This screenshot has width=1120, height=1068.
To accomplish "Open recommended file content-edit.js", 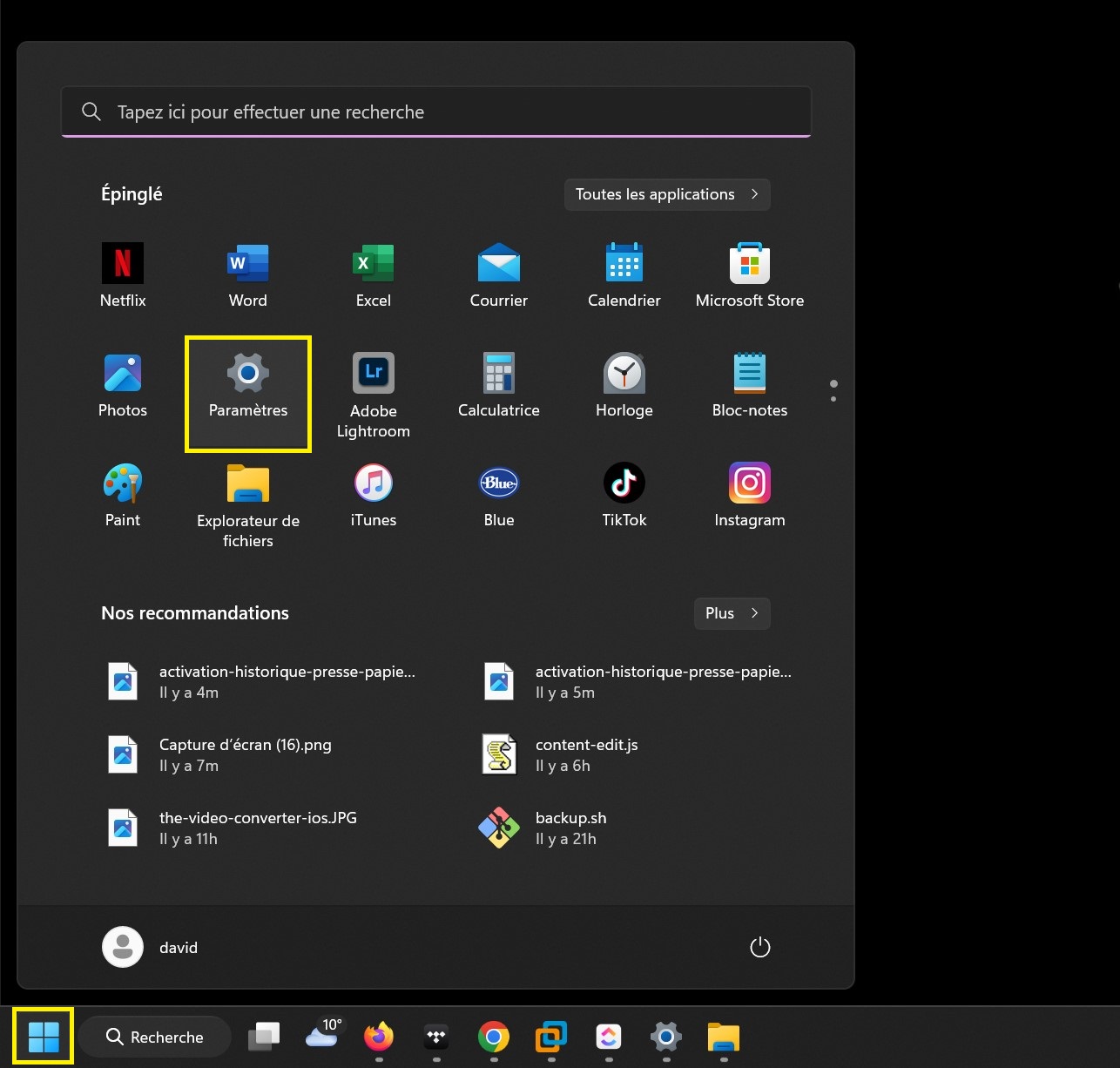I will [x=586, y=754].
